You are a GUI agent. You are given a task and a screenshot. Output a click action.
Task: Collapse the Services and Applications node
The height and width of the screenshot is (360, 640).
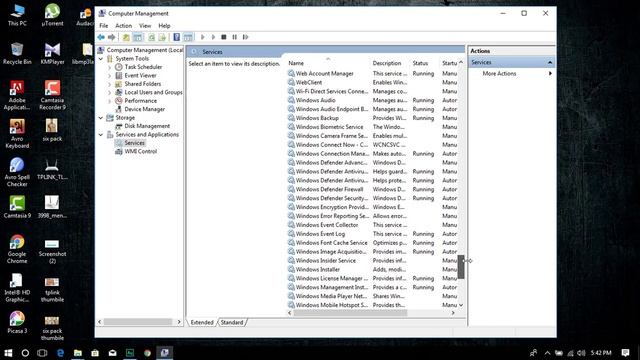tap(101, 135)
